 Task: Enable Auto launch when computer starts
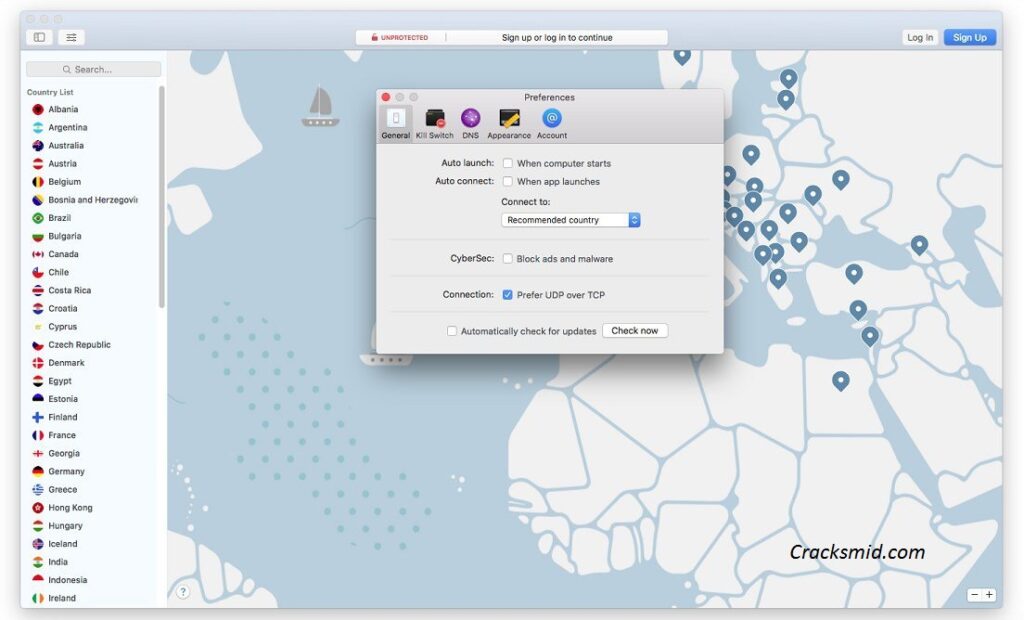pos(507,163)
